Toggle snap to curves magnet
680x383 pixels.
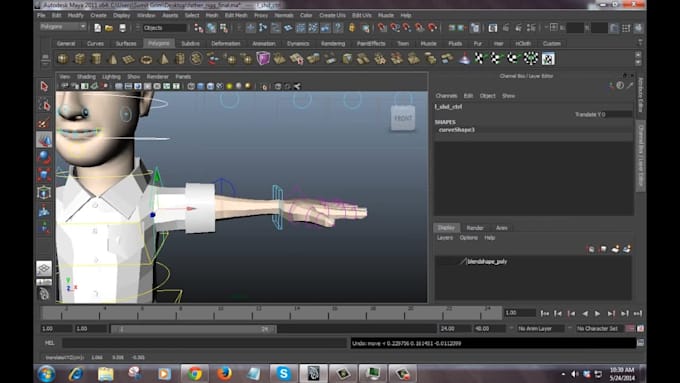[395, 28]
